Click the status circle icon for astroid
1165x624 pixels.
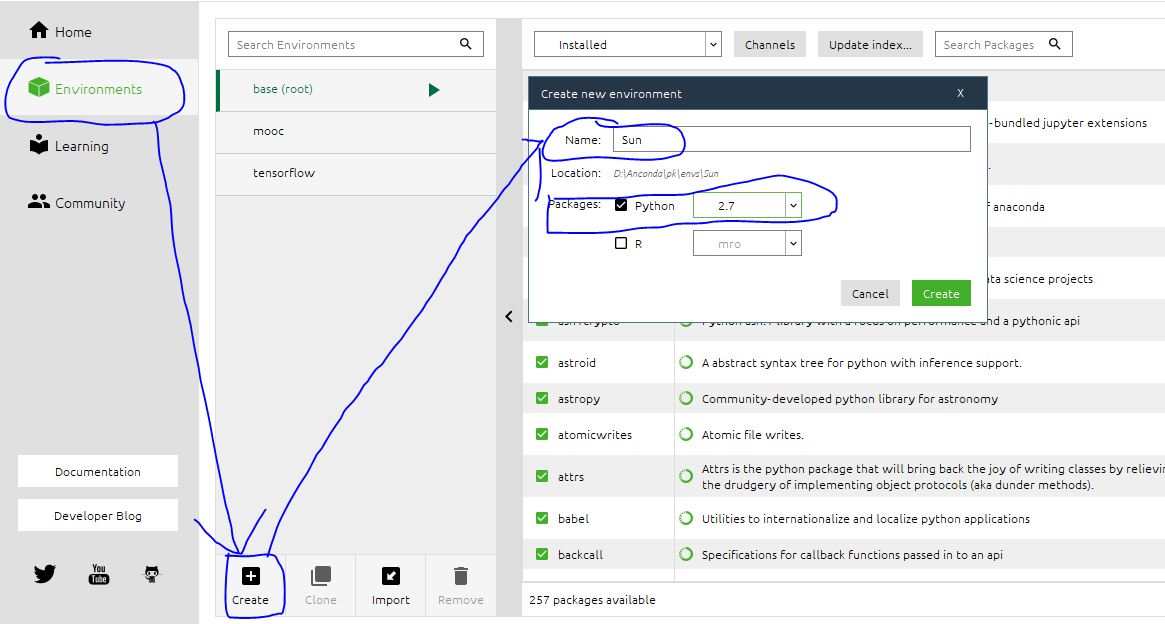tap(687, 363)
